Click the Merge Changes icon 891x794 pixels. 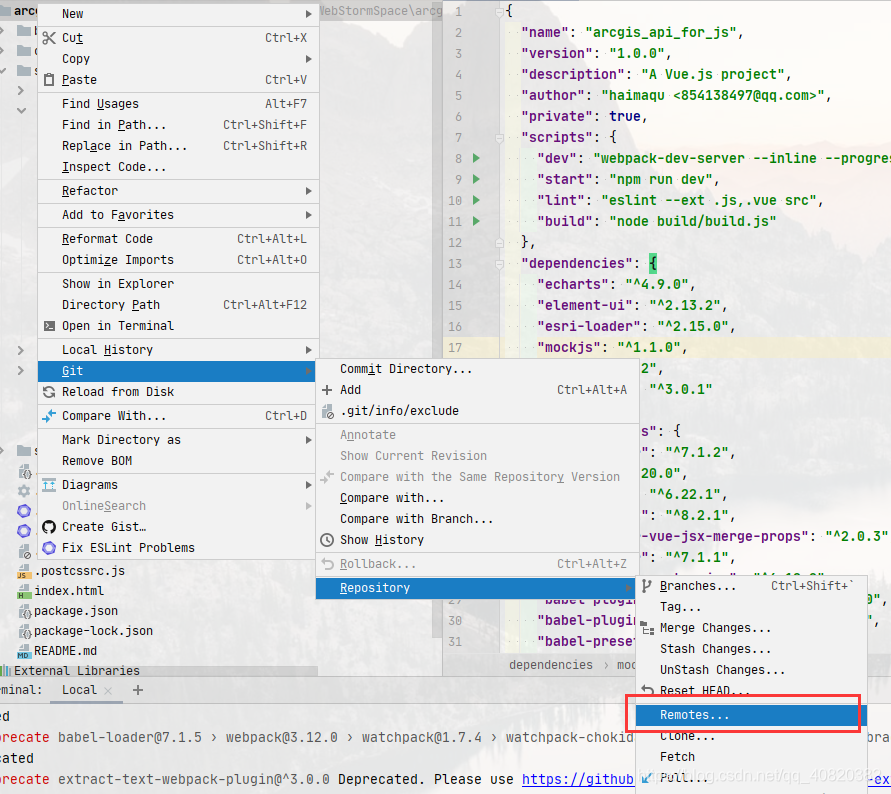pos(647,629)
